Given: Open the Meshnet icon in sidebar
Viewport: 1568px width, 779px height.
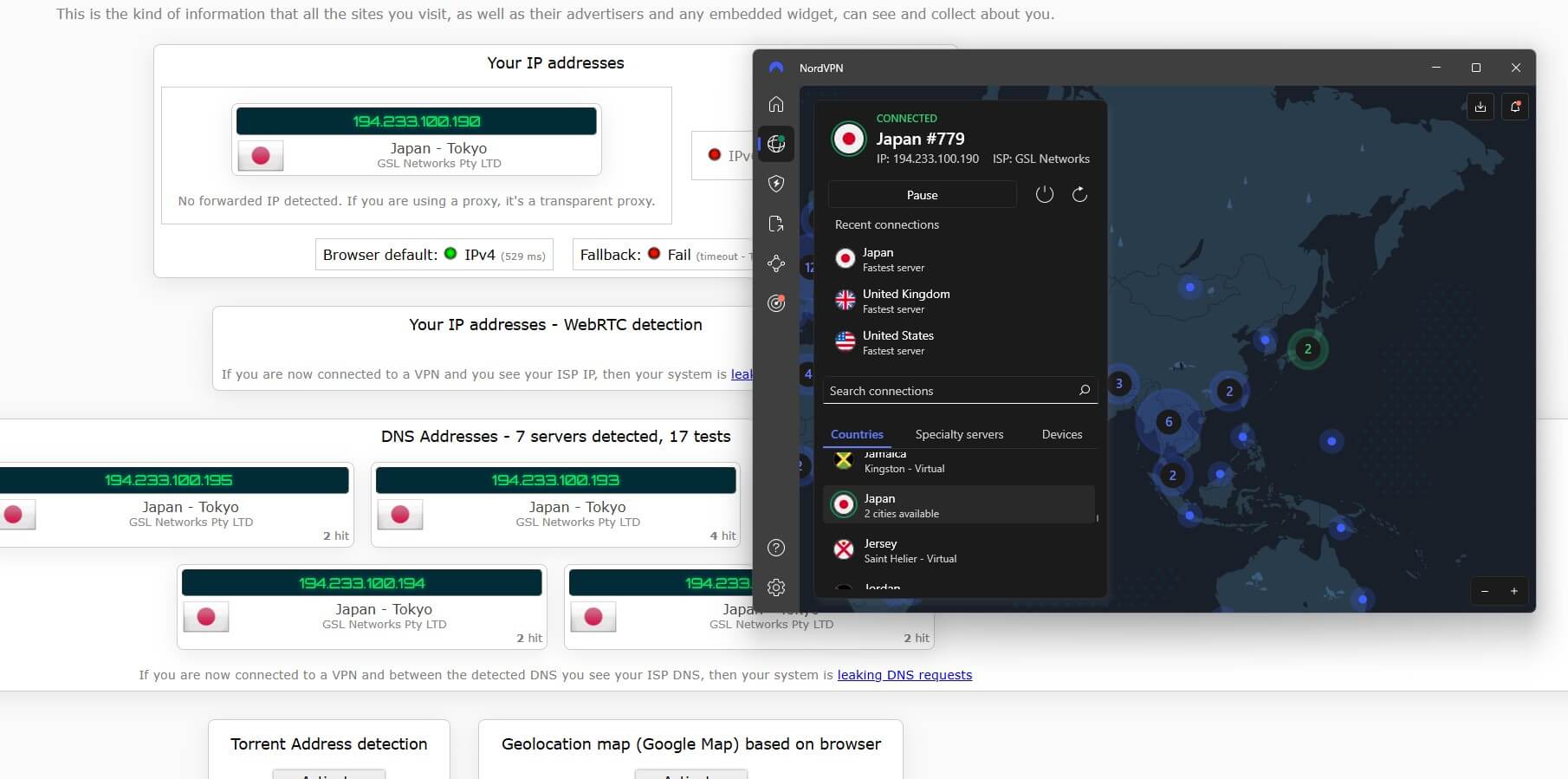Looking at the screenshot, I should [x=776, y=263].
